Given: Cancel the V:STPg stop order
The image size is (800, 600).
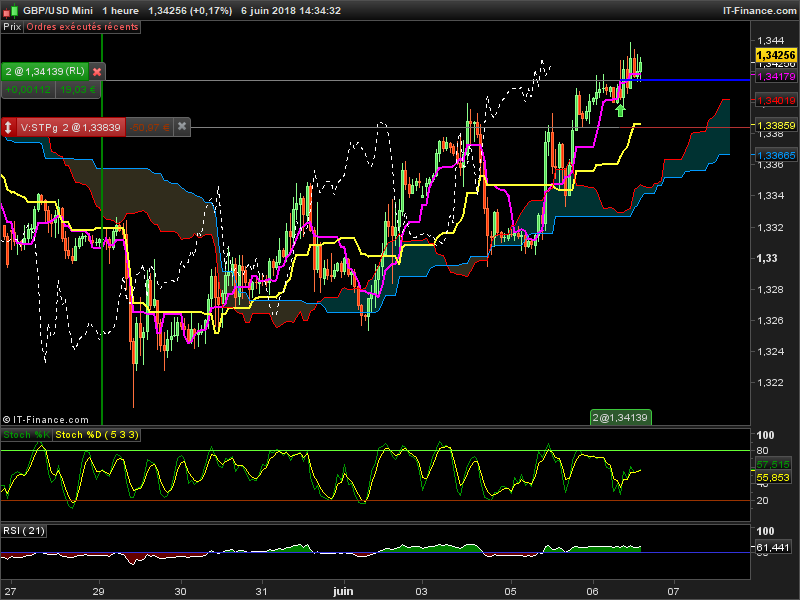Looking at the screenshot, I should (x=182, y=127).
